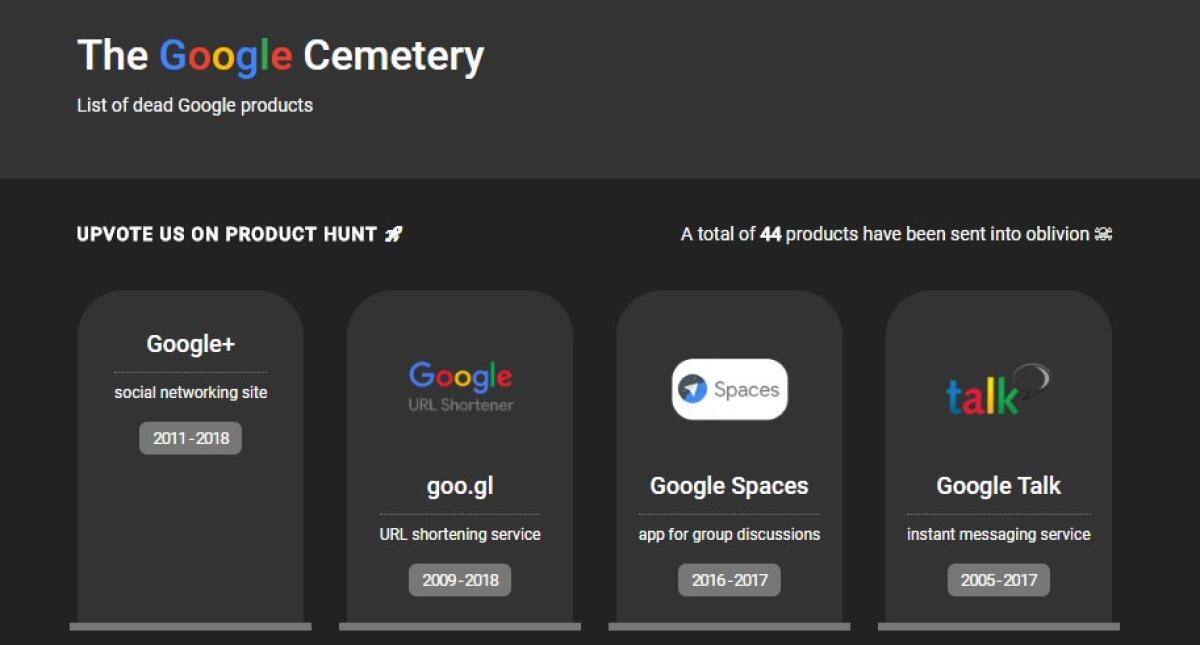Screen dimensions: 1200x645
Task: Click the rocket icon beside Product Hunt text
Action: (x=394, y=233)
